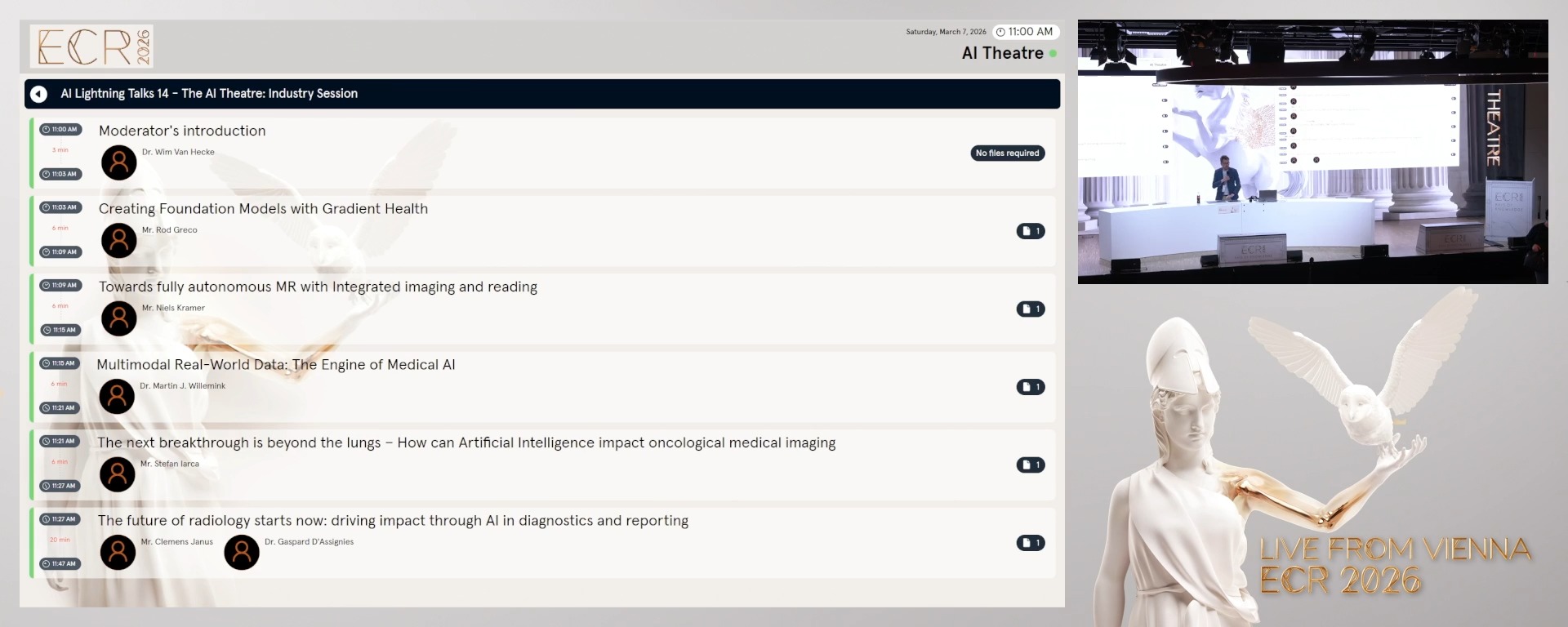
Task: Open the Towards fully autonomous MR talk
Action: coord(318,287)
